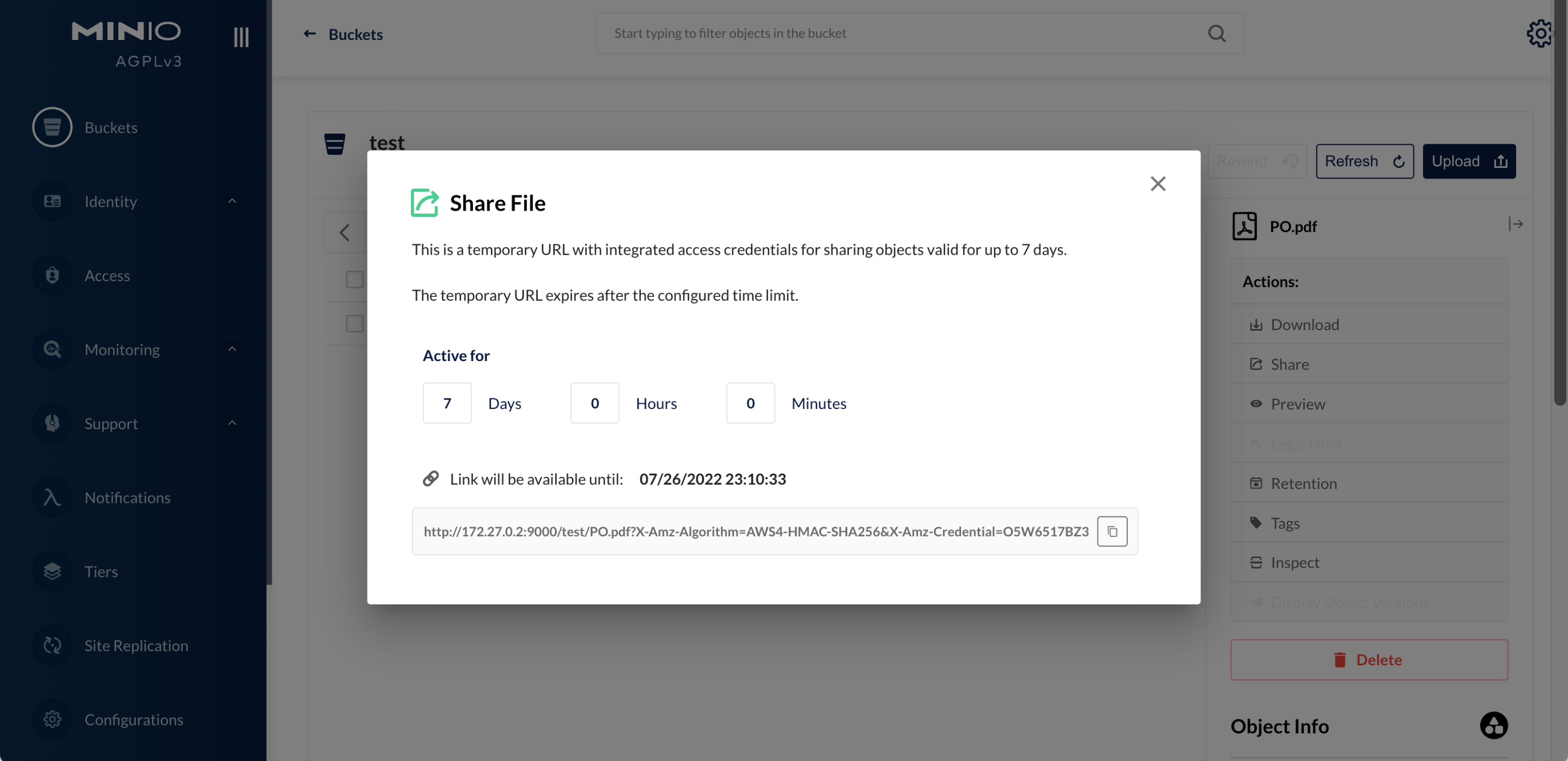The width and height of the screenshot is (1568, 761).
Task: Close the Share File dialog
Action: tap(1157, 184)
